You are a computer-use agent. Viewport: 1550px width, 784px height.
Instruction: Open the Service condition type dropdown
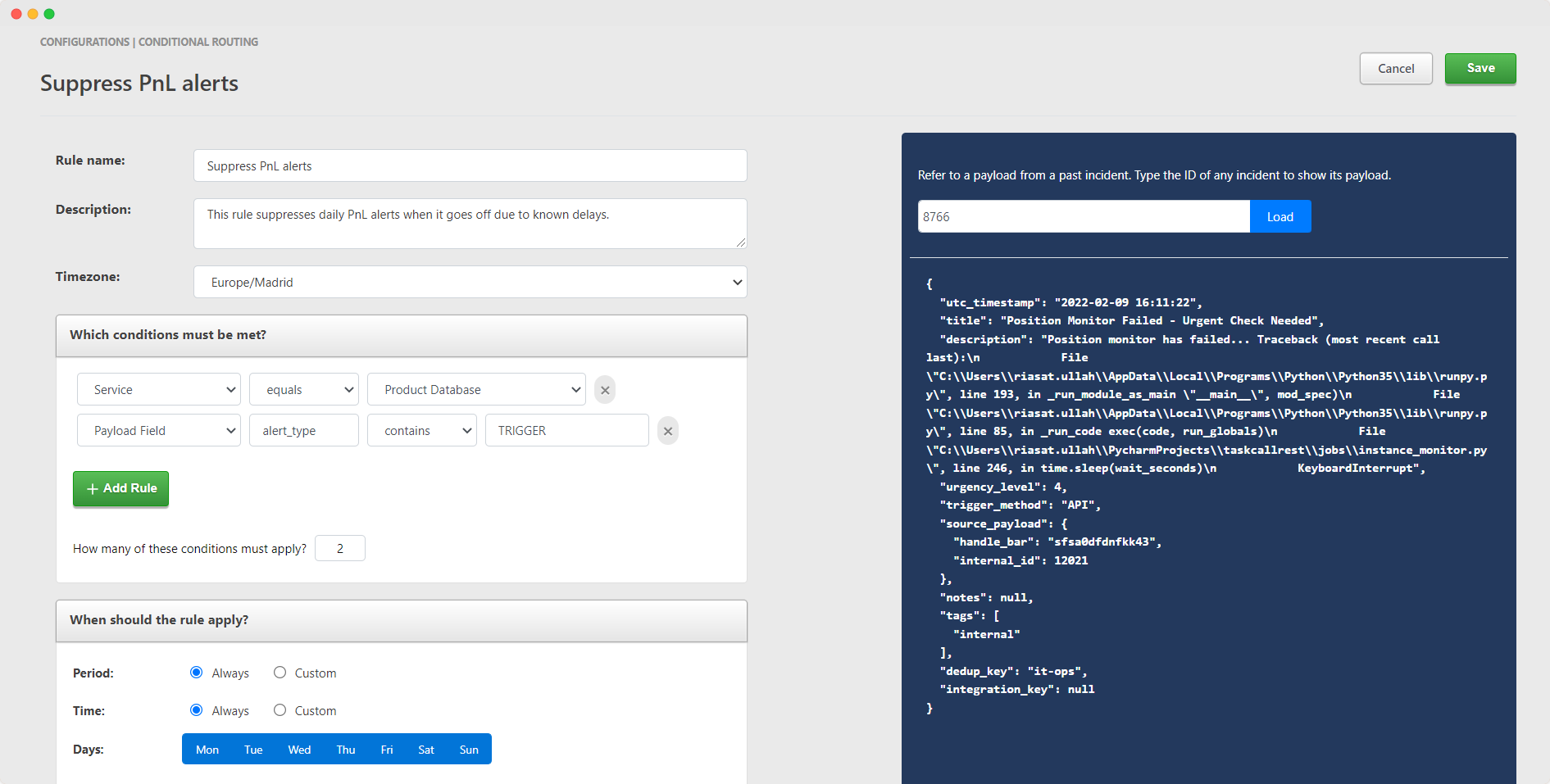point(159,389)
